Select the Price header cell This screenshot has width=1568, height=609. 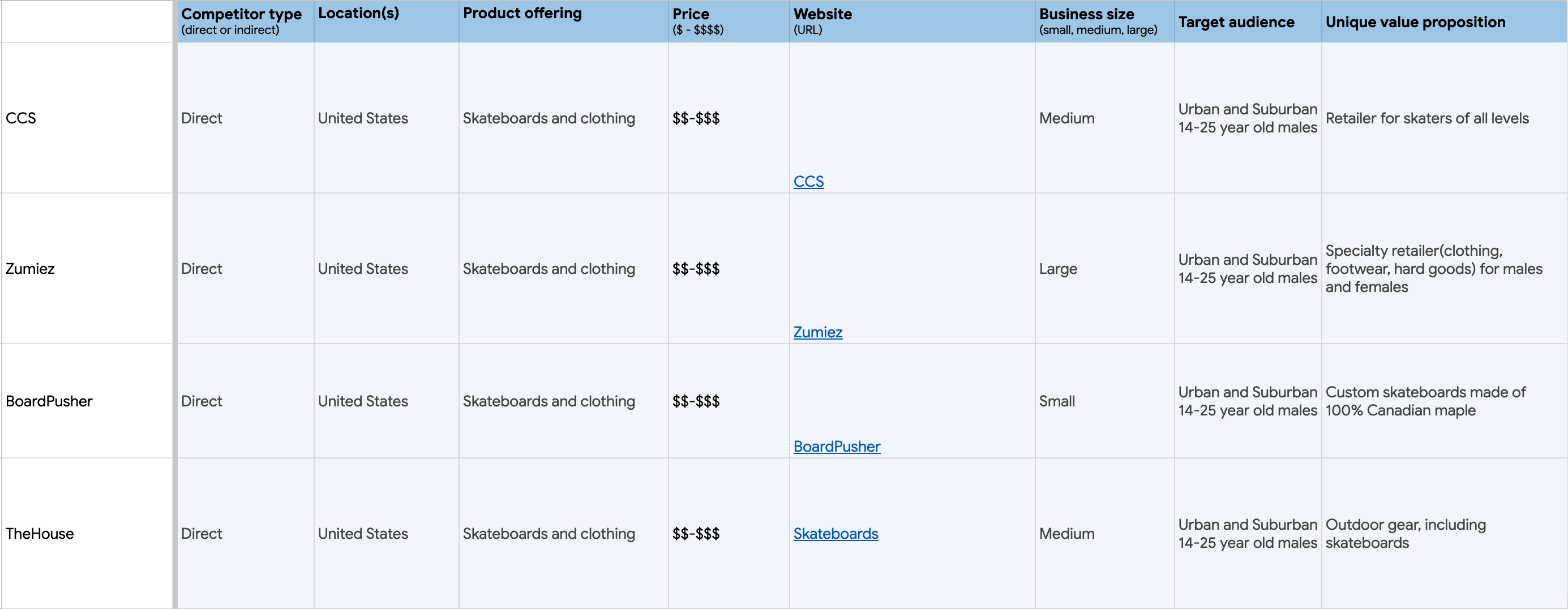(x=729, y=22)
